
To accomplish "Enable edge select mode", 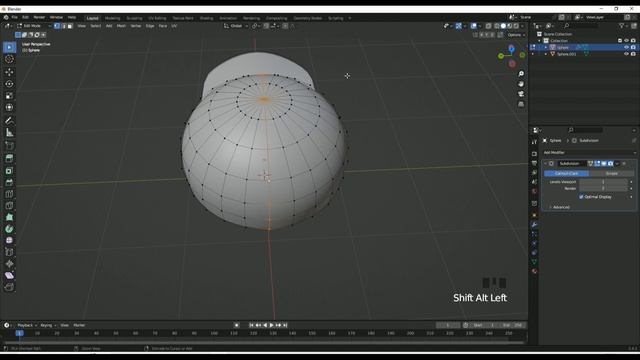I will pyautogui.click(x=64, y=26).
